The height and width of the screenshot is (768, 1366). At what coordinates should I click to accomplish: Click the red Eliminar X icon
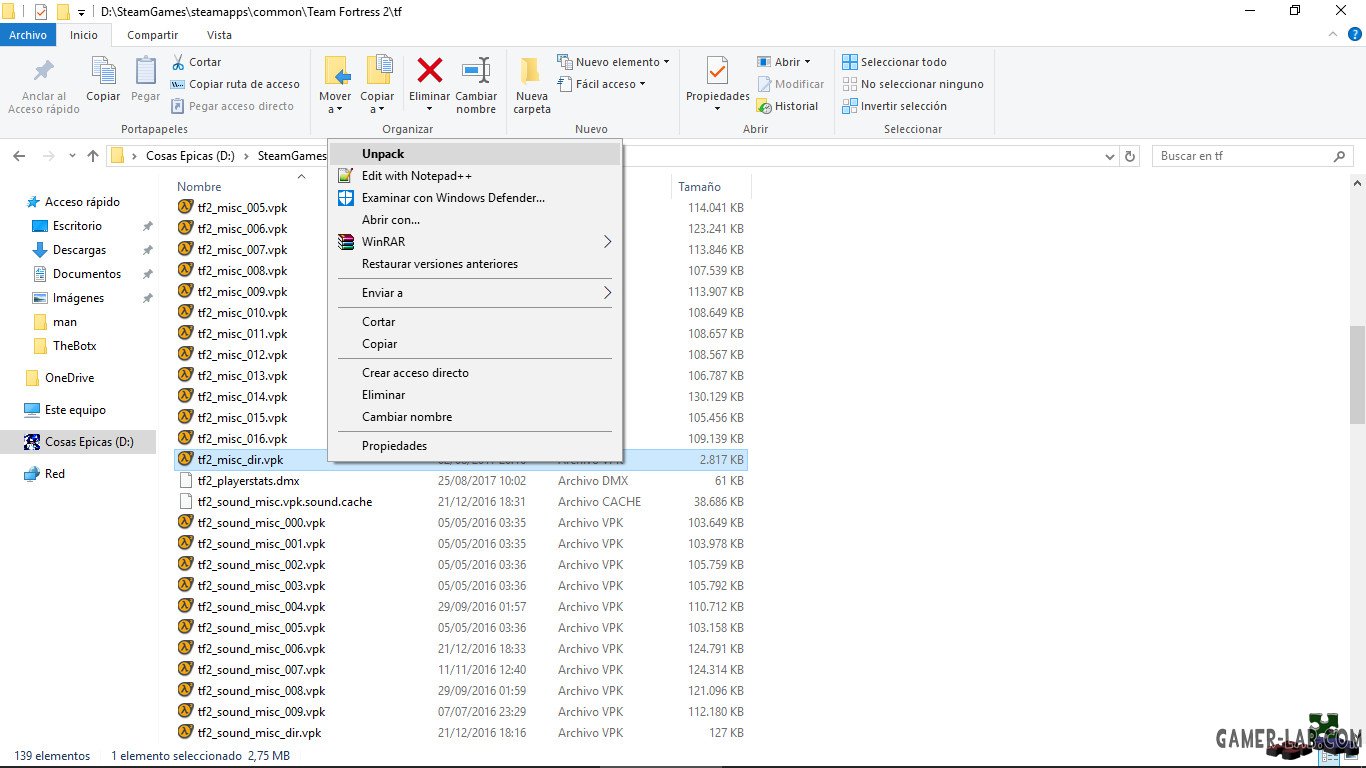430,70
